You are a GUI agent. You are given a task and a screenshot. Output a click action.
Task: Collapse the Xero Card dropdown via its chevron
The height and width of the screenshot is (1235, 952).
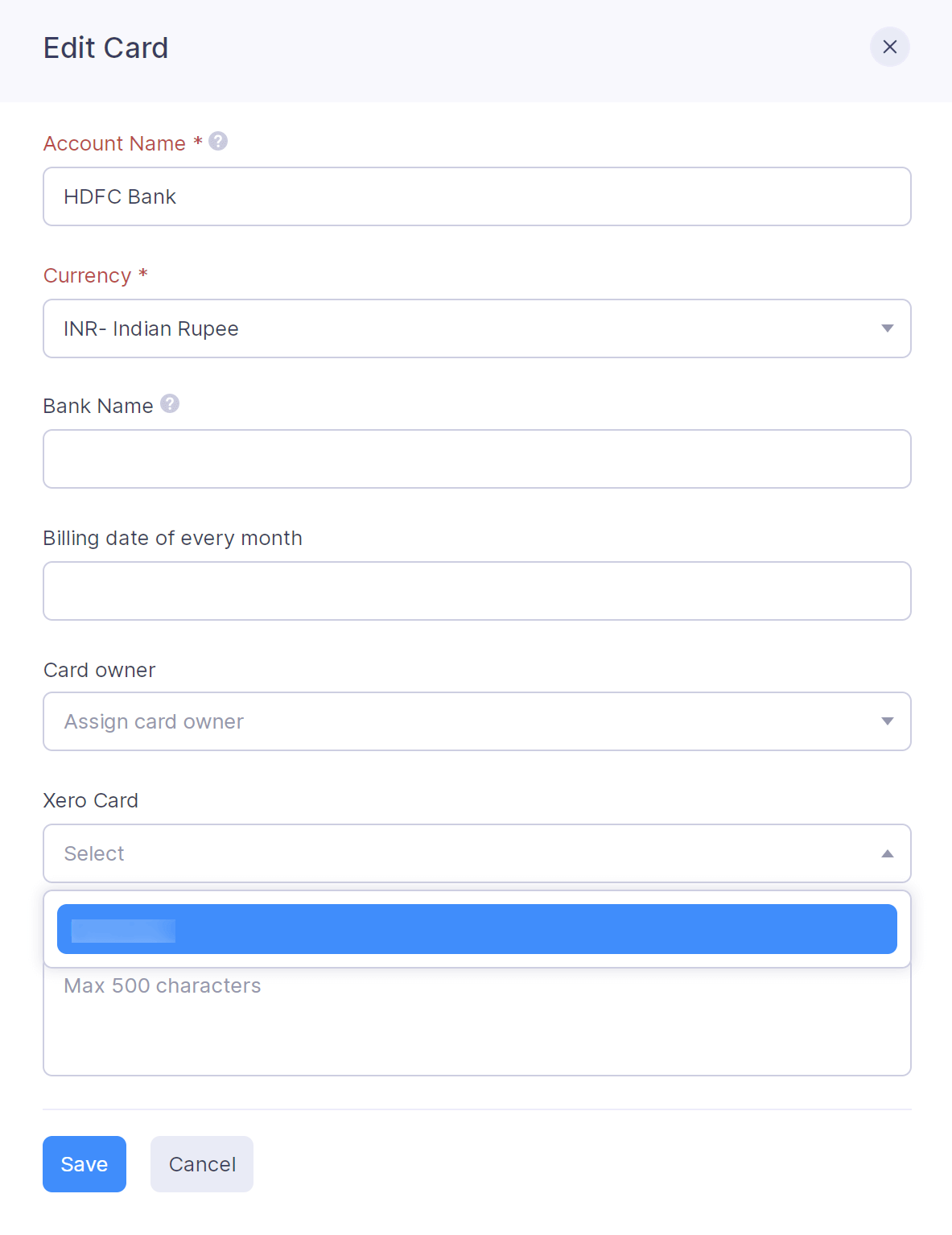tap(888, 853)
